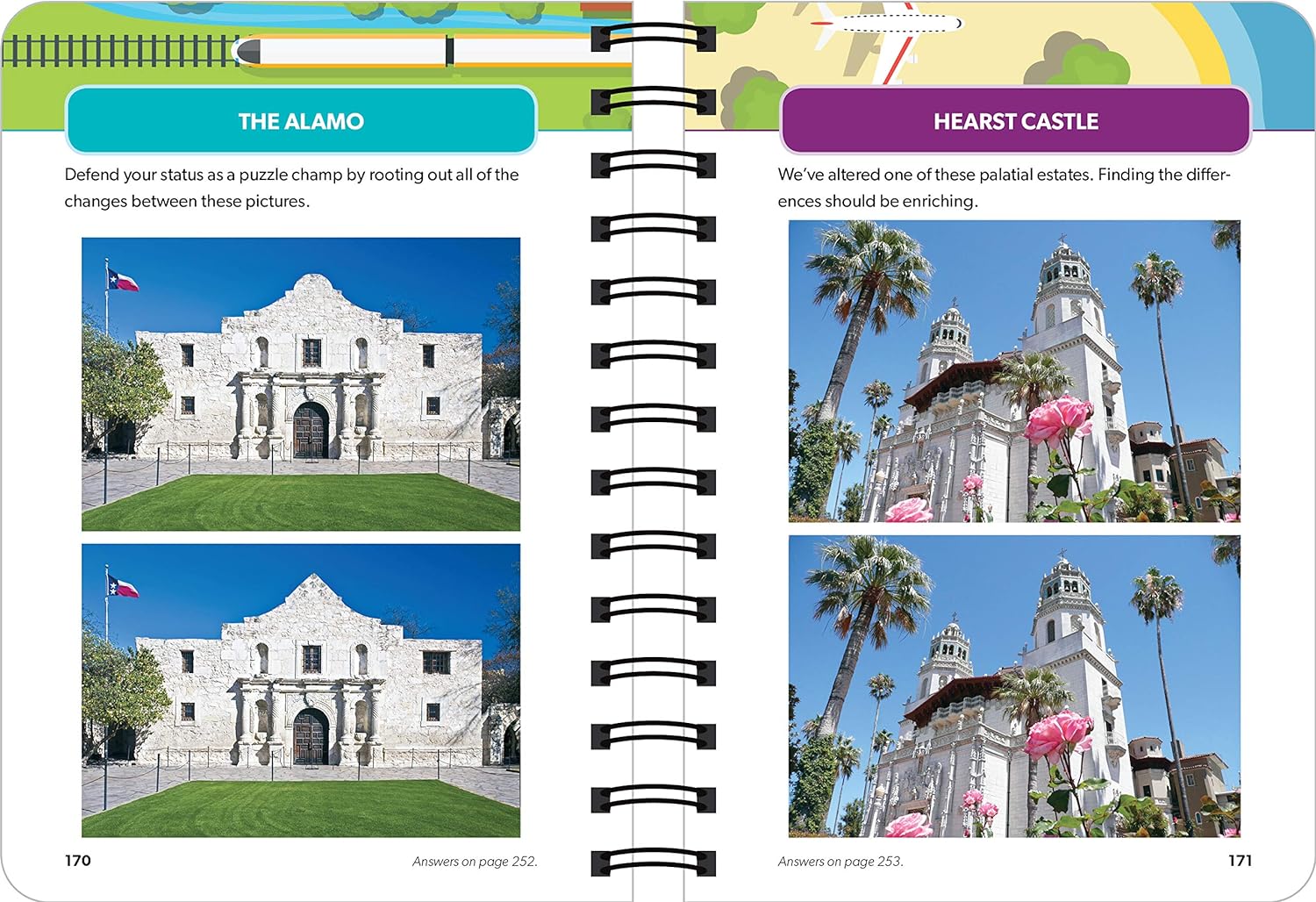Click page number 170
Screen dimensions: 1316x902
tap(78, 860)
